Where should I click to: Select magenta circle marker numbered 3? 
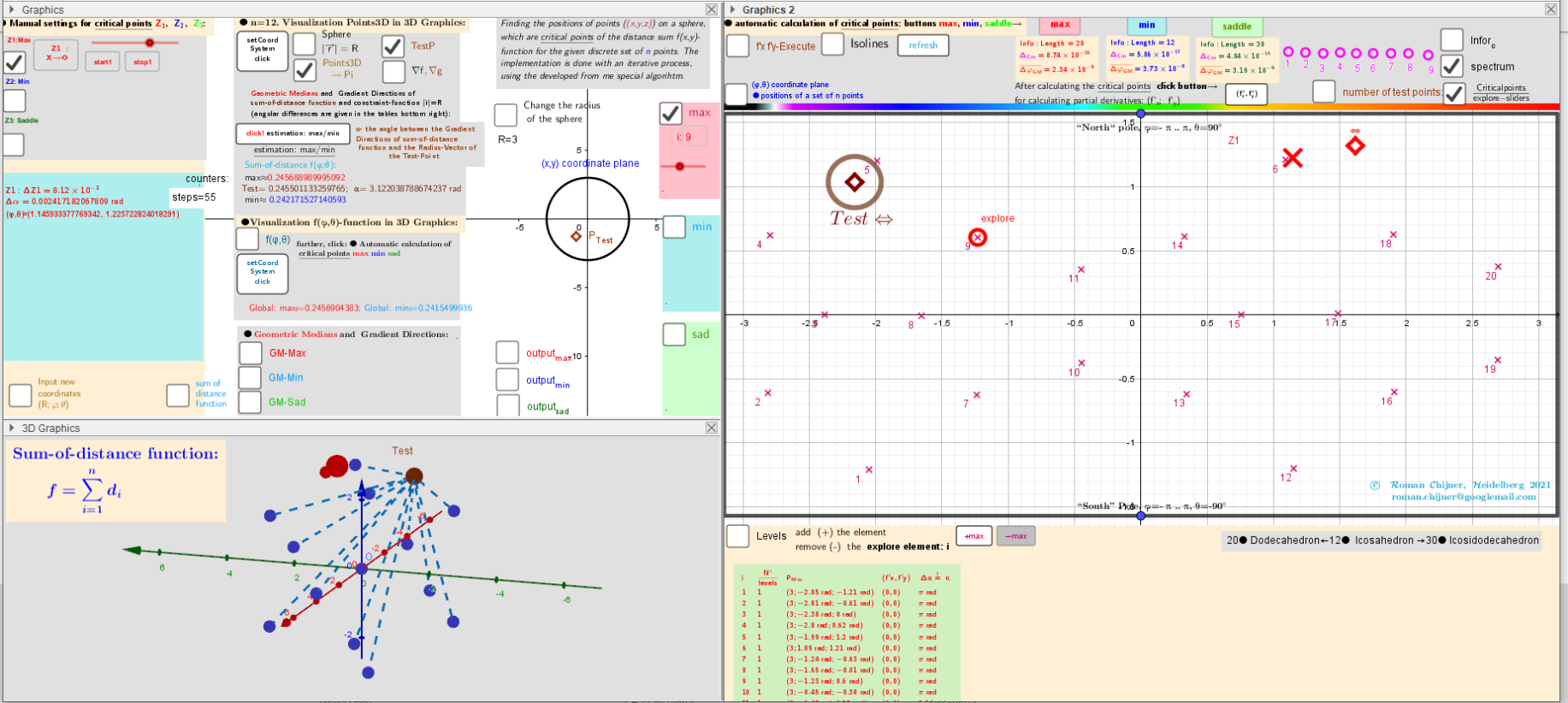pyautogui.click(x=1322, y=53)
